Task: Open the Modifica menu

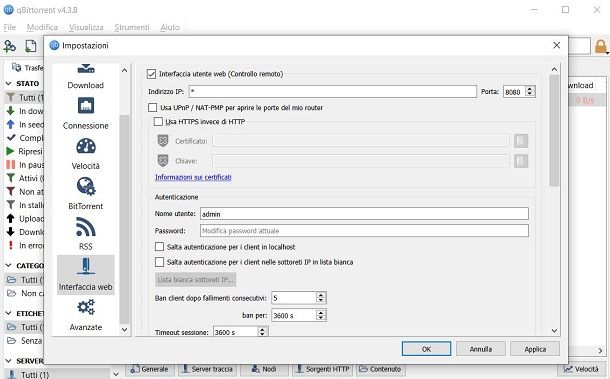Action: click(x=42, y=27)
